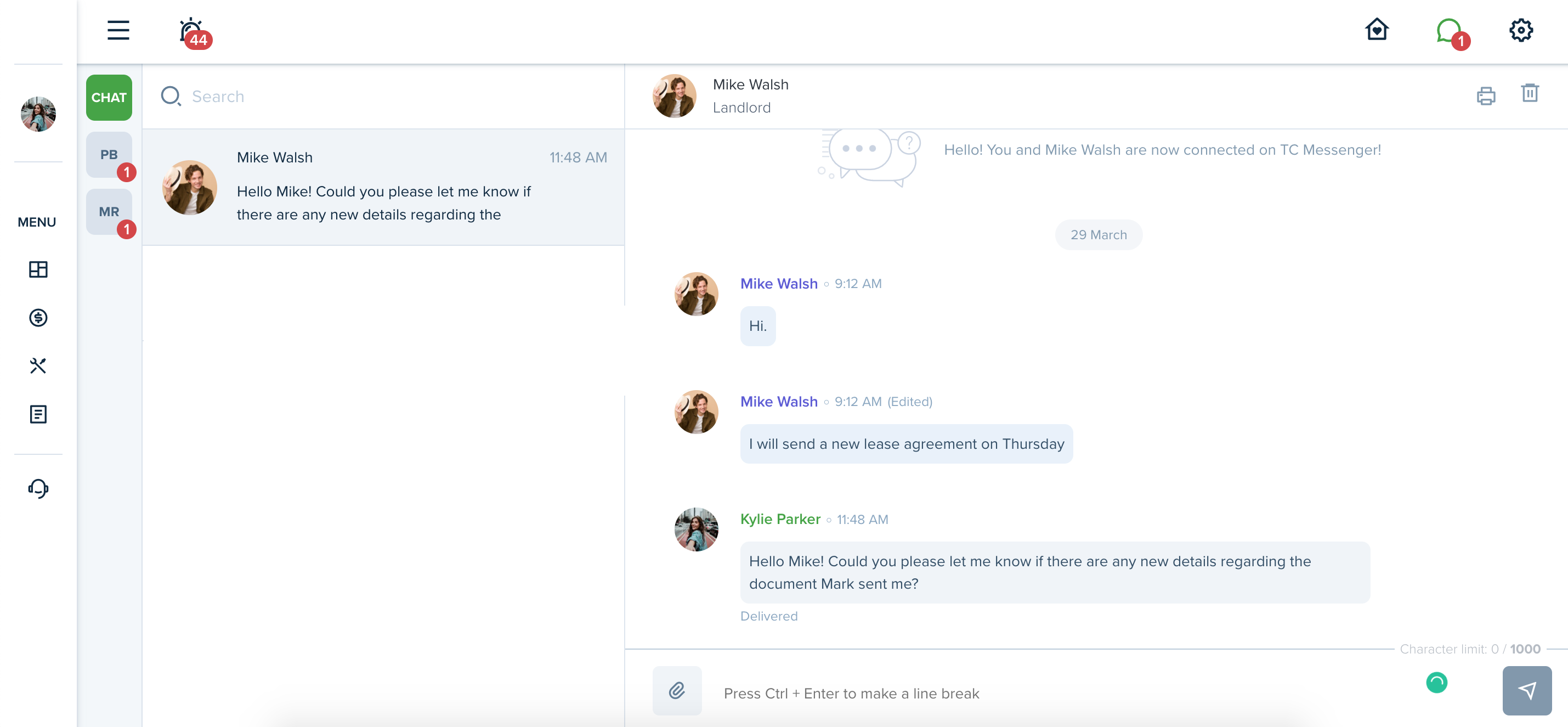
Task: Print the conversation
Action: pos(1485,95)
